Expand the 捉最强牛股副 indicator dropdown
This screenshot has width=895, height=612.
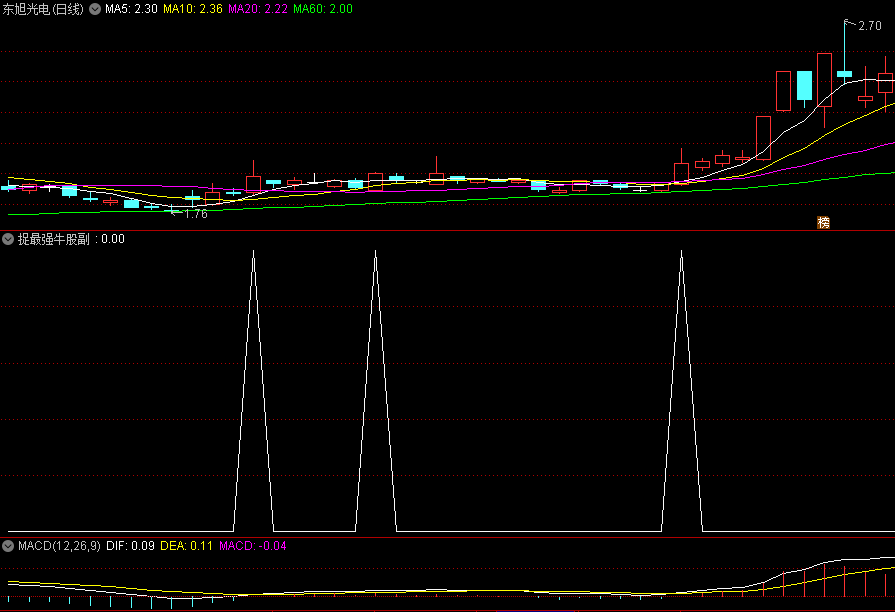pos(8,239)
